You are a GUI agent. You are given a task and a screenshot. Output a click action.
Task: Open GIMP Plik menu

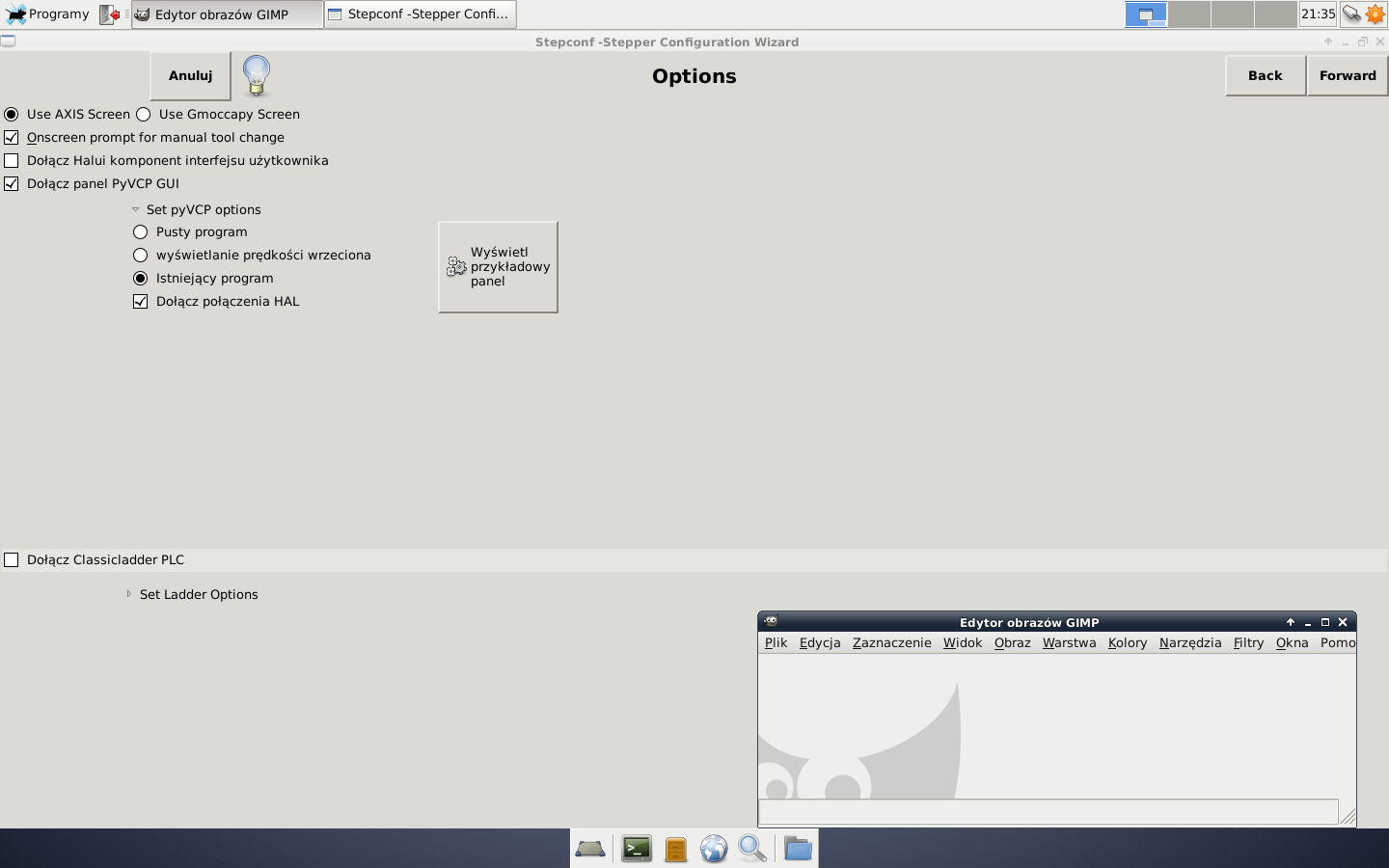click(x=776, y=642)
